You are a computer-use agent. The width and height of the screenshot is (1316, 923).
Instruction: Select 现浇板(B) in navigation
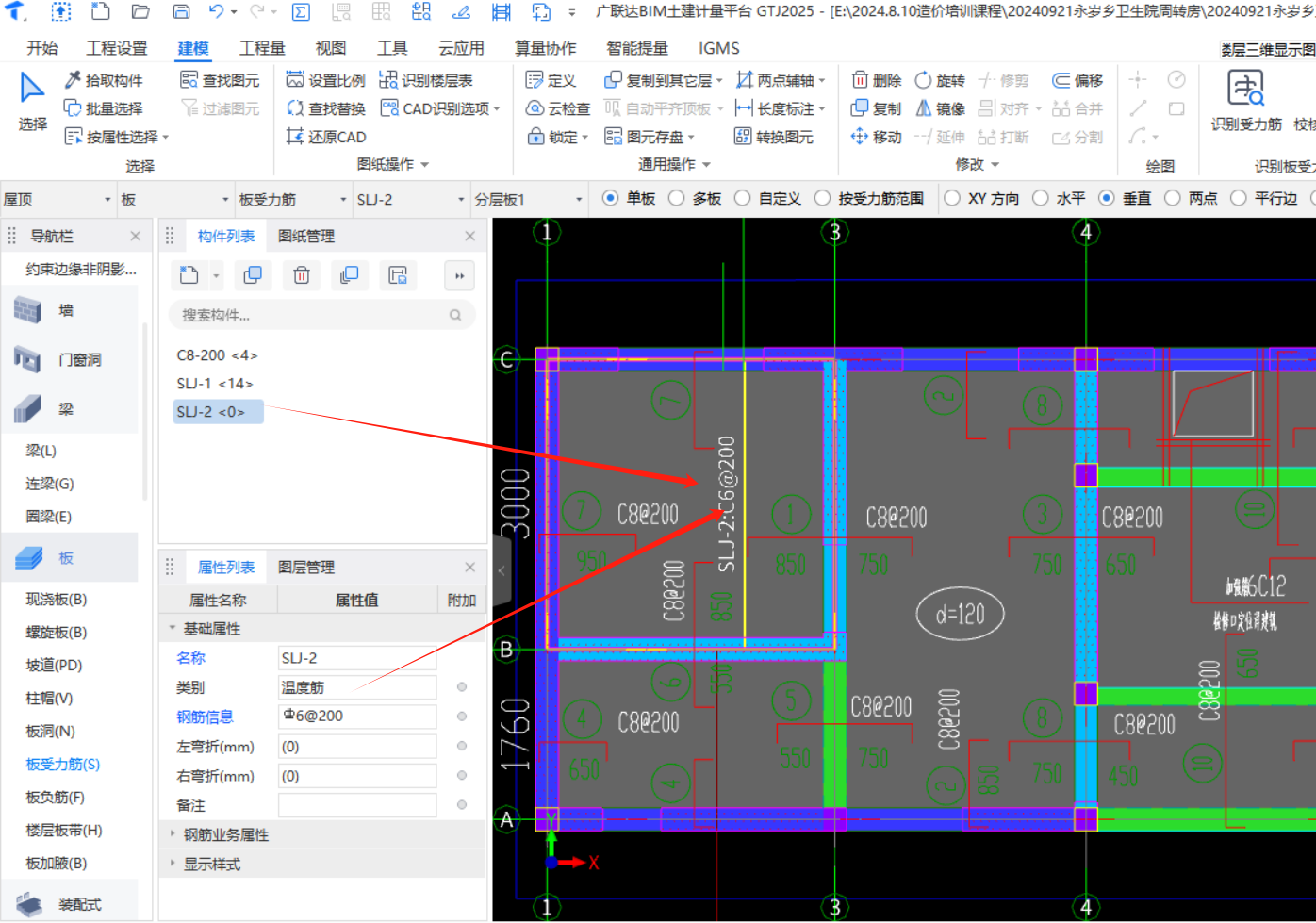click(x=56, y=600)
